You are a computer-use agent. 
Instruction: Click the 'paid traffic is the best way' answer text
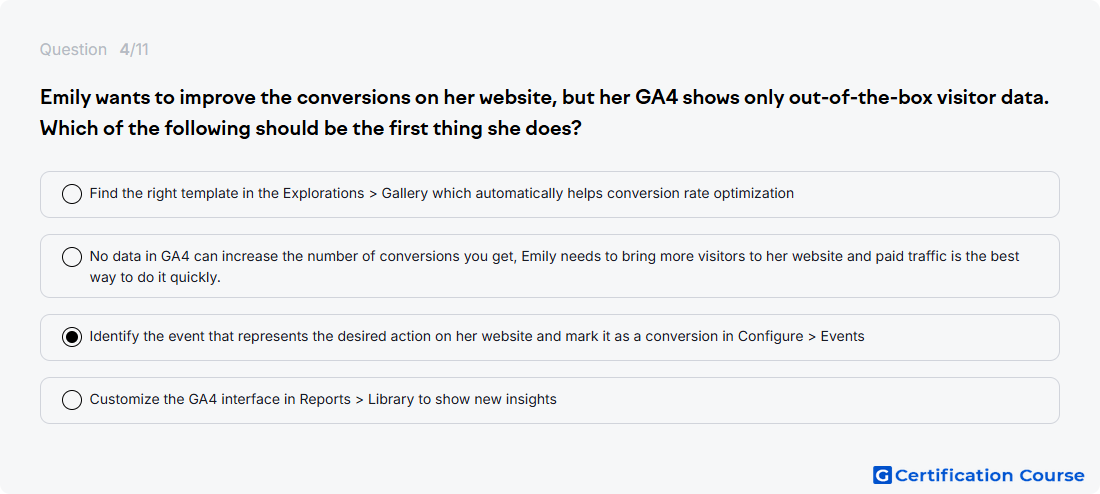pyautogui.click(x=554, y=266)
